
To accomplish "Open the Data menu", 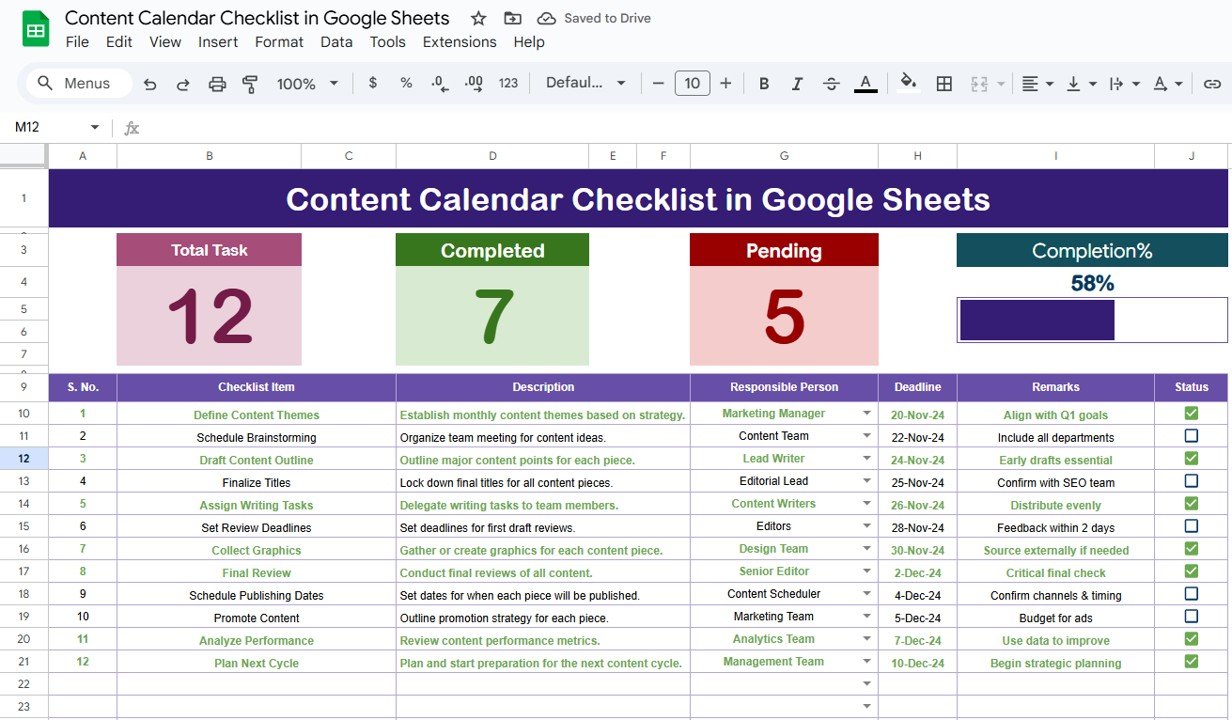I will [x=336, y=42].
